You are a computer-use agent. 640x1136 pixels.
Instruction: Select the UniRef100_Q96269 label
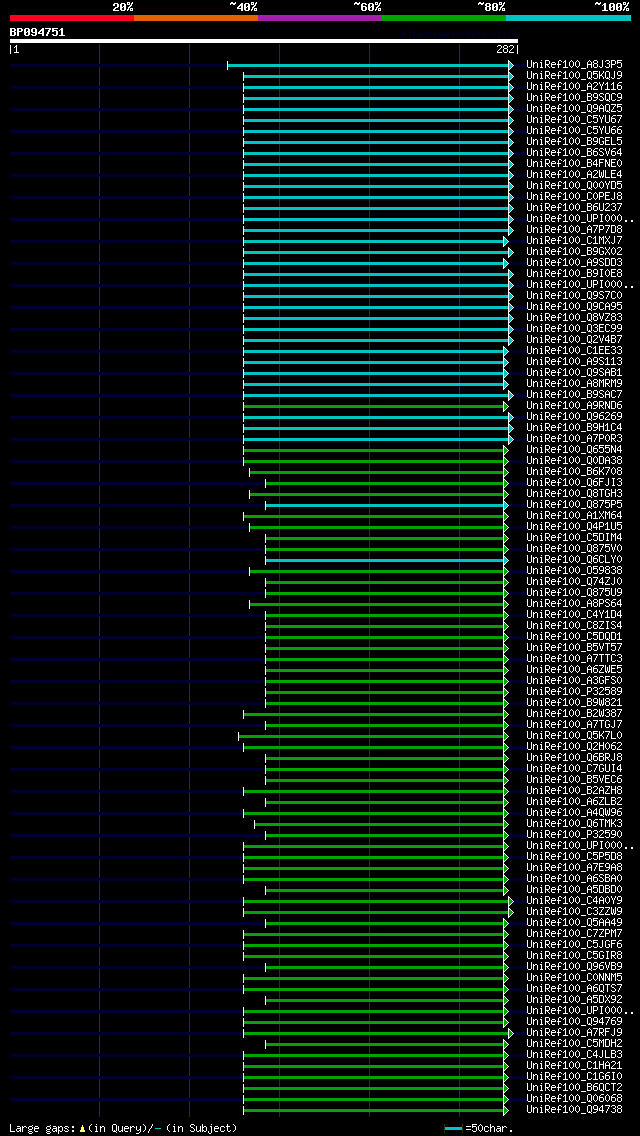coord(575,417)
